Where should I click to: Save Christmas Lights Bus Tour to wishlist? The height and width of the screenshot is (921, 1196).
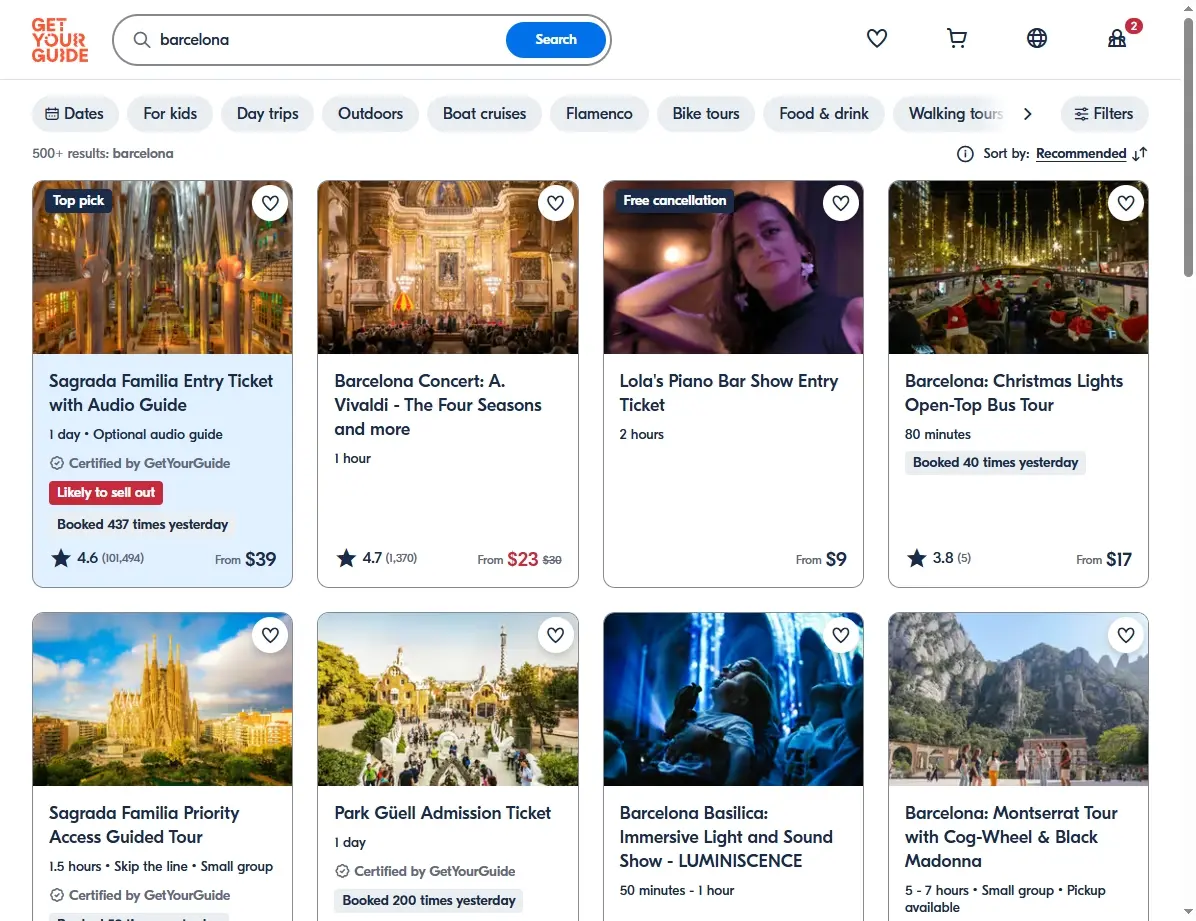point(1126,203)
